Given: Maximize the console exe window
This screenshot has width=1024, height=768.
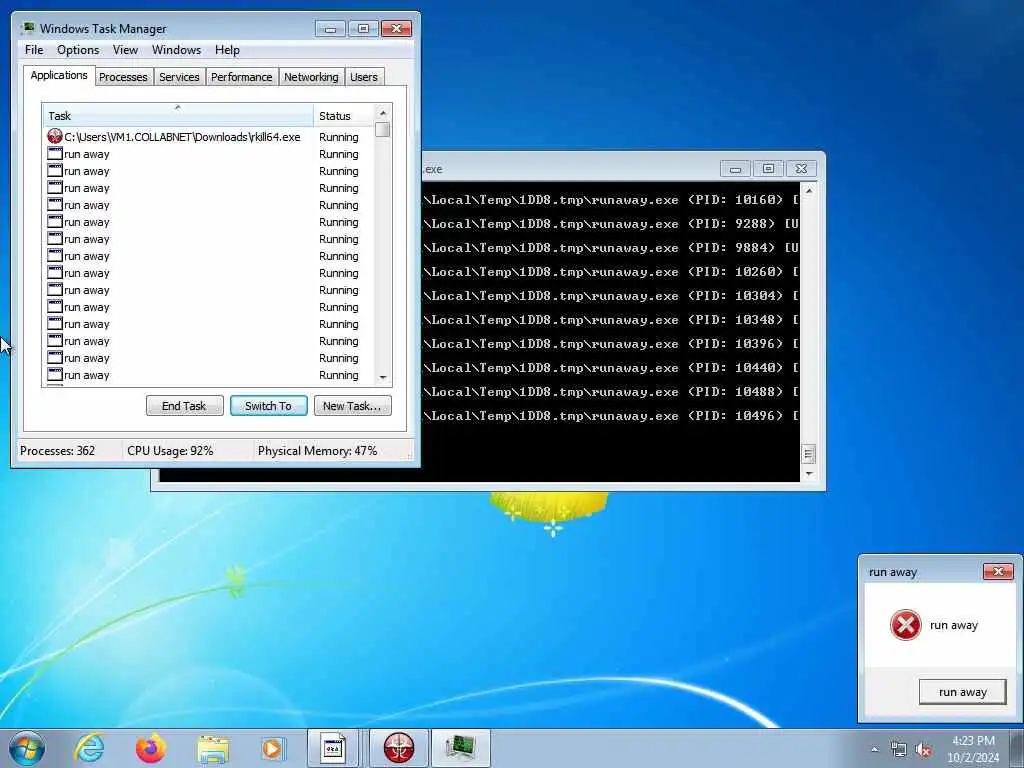Looking at the screenshot, I should click(769, 168).
